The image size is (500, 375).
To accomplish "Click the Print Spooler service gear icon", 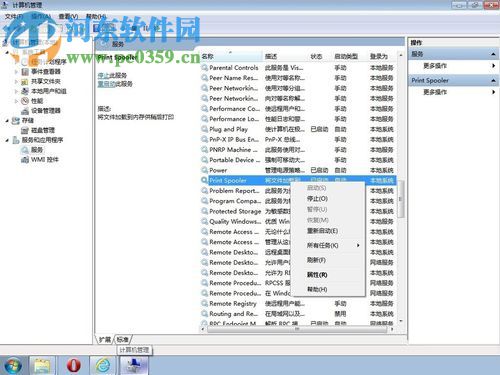I will pos(204,180).
